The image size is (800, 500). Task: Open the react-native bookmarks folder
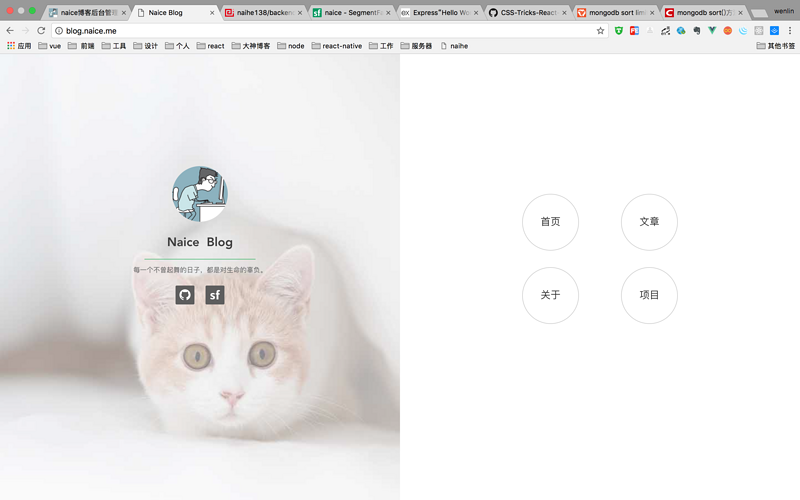[337, 46]
